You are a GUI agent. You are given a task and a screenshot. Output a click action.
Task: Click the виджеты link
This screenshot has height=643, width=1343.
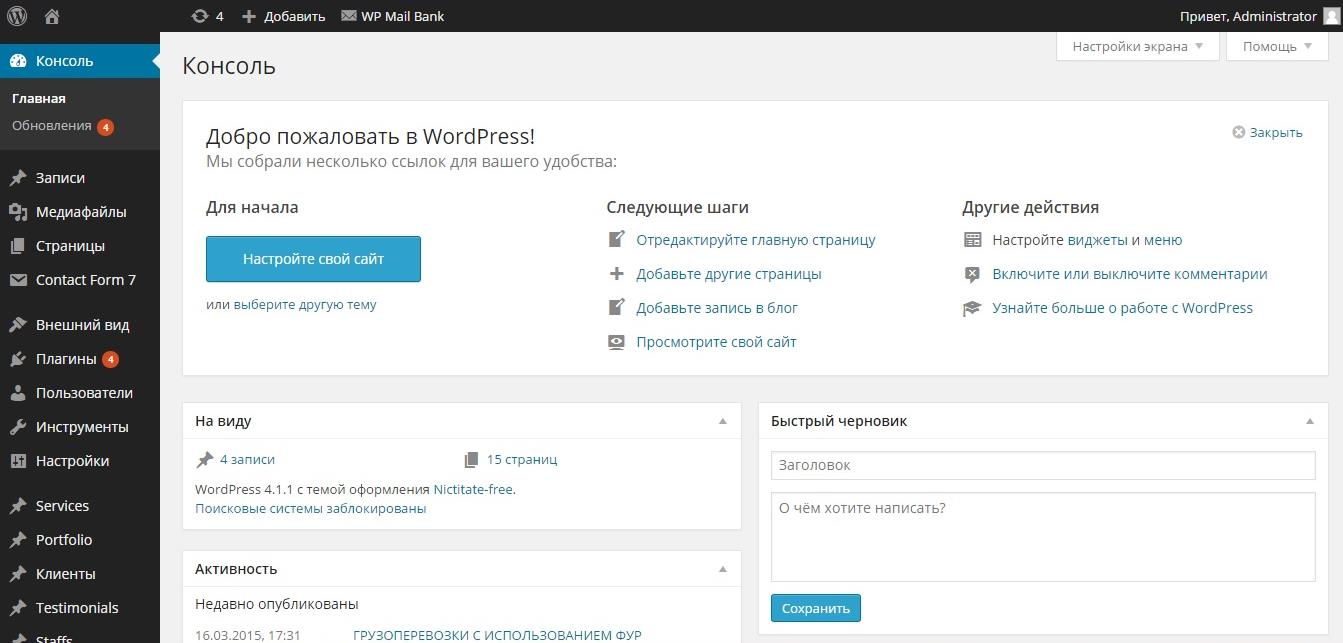coord(1097,240)
